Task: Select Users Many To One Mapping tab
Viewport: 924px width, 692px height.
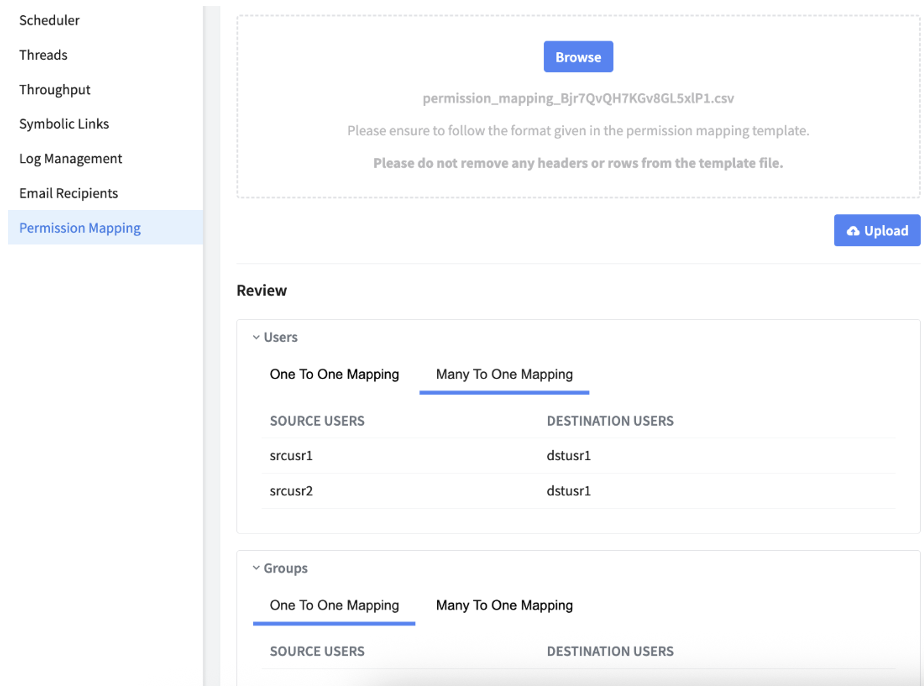Action: pyautogui.click(x=504, y=374)
